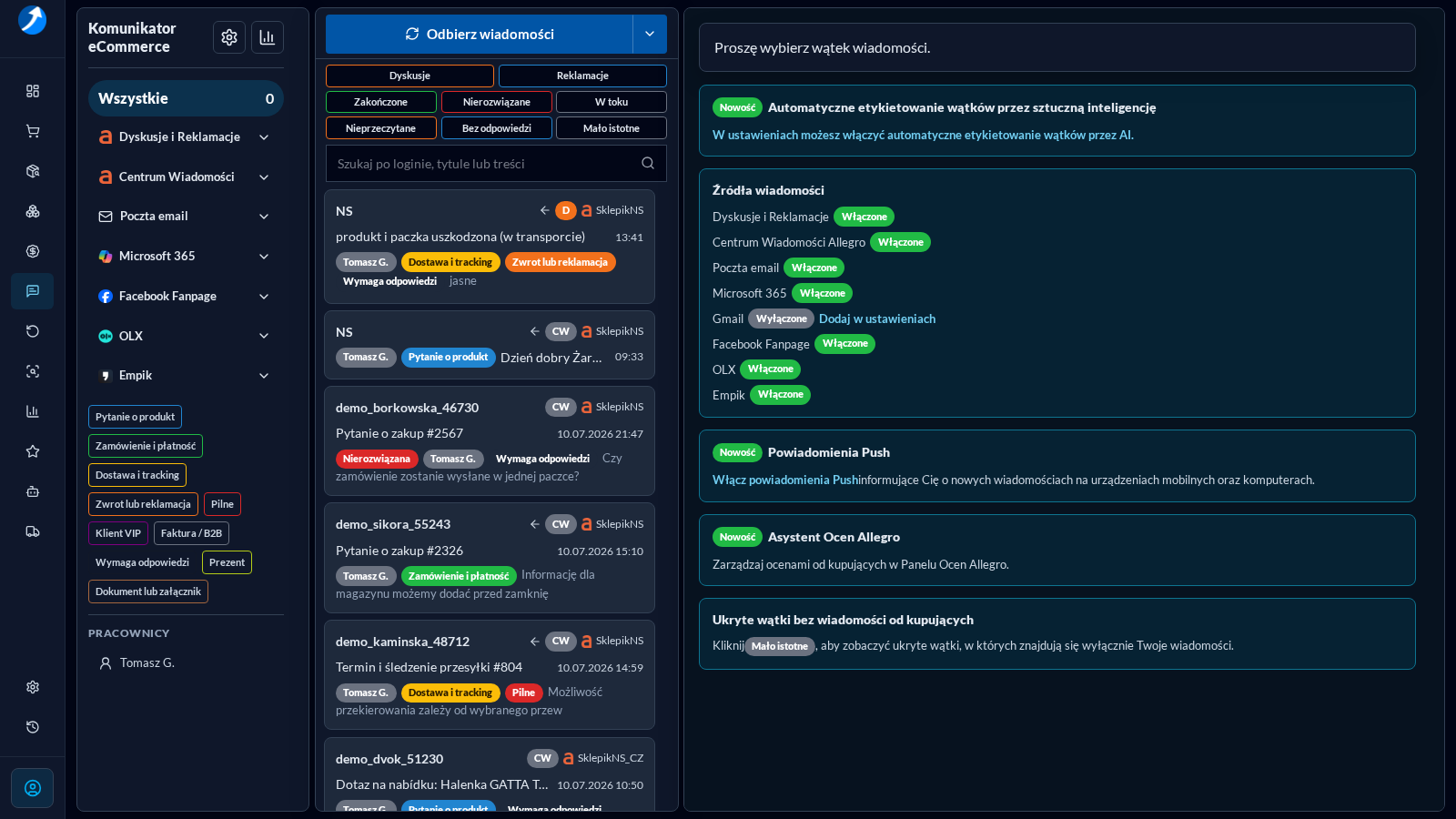The image size is (1456, 819).
Task: Open the statistics chart icon beside settings
Action: (x=268, y=37)
